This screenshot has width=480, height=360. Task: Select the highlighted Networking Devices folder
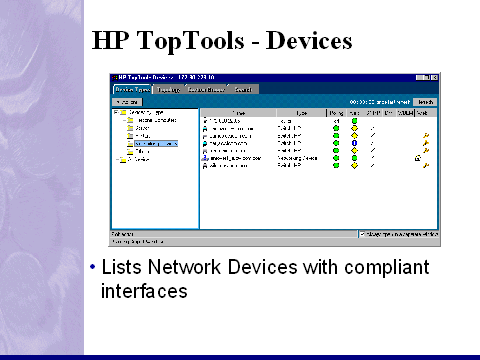(x=156, y=144)
